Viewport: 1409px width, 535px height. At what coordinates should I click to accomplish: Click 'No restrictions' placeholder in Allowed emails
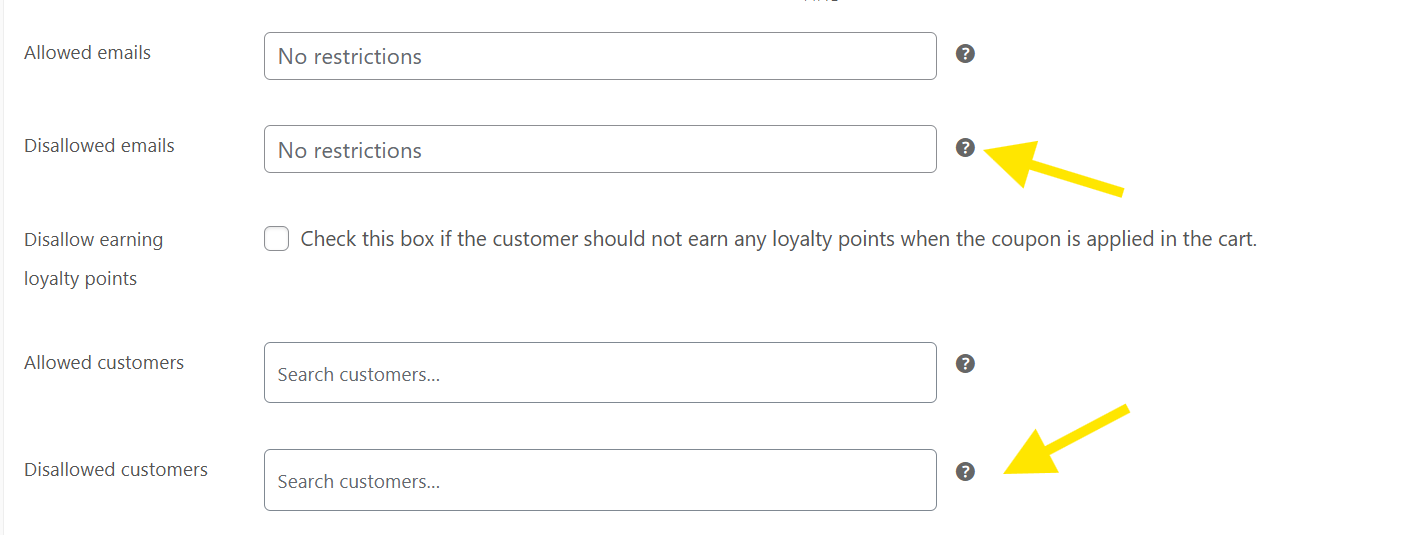350,57
